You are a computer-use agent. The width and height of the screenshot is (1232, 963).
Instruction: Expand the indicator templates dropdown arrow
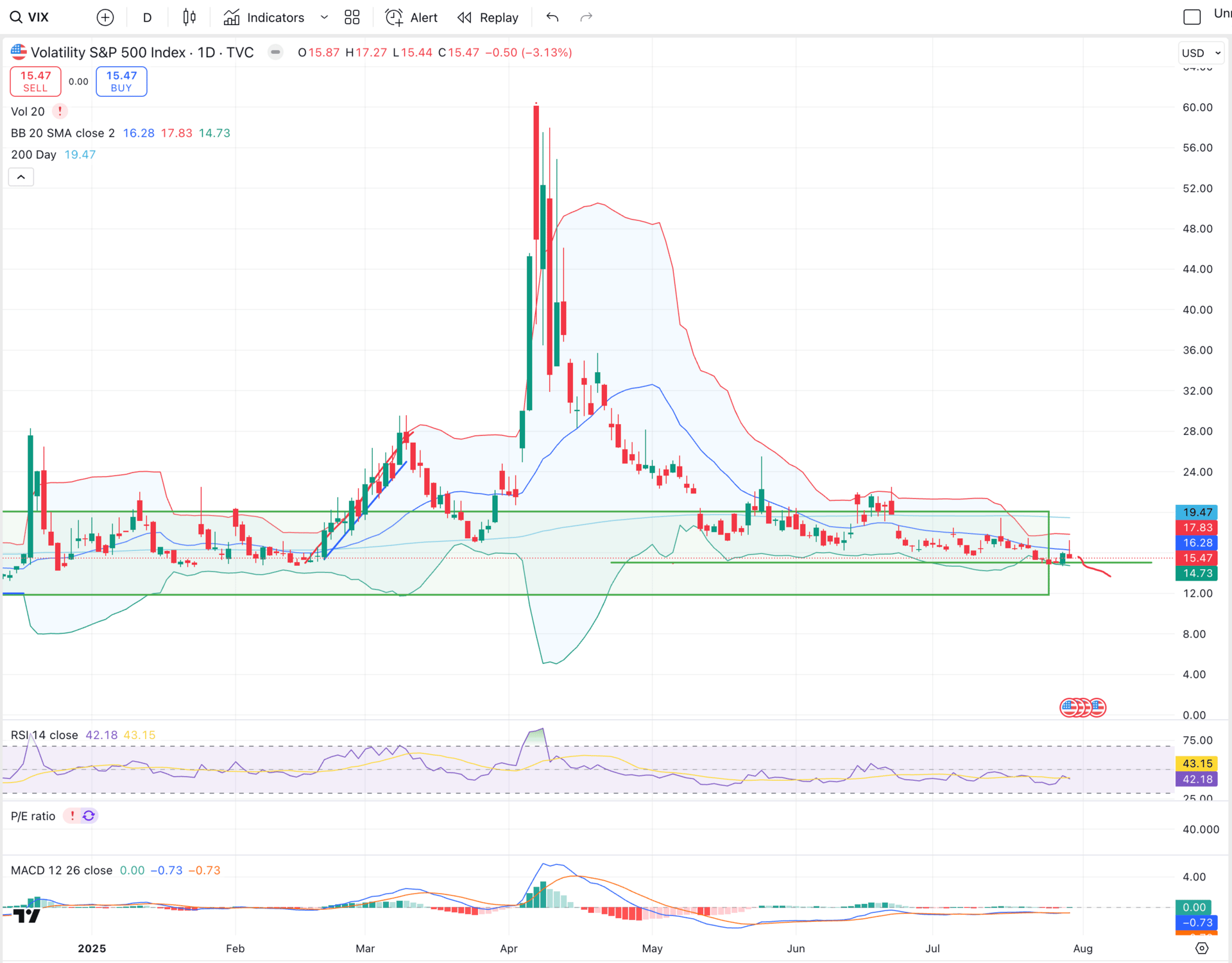(x=324, y=17)
